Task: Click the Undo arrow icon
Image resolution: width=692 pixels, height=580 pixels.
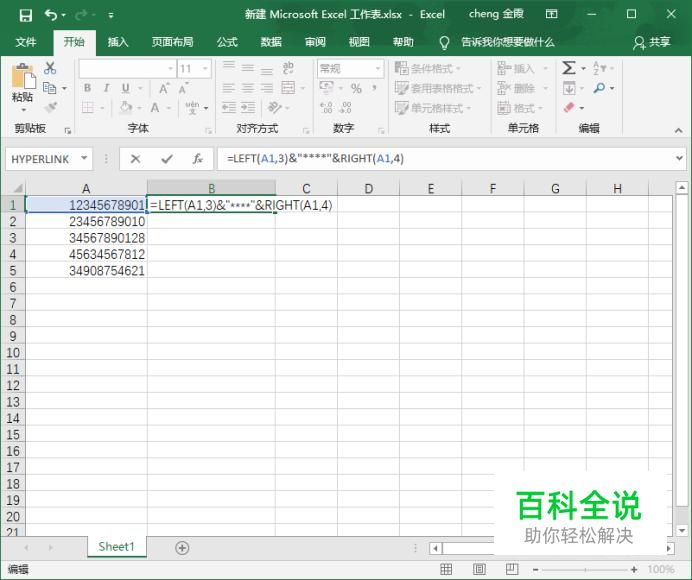Action: pyautogui.click(x=51, y=15)
